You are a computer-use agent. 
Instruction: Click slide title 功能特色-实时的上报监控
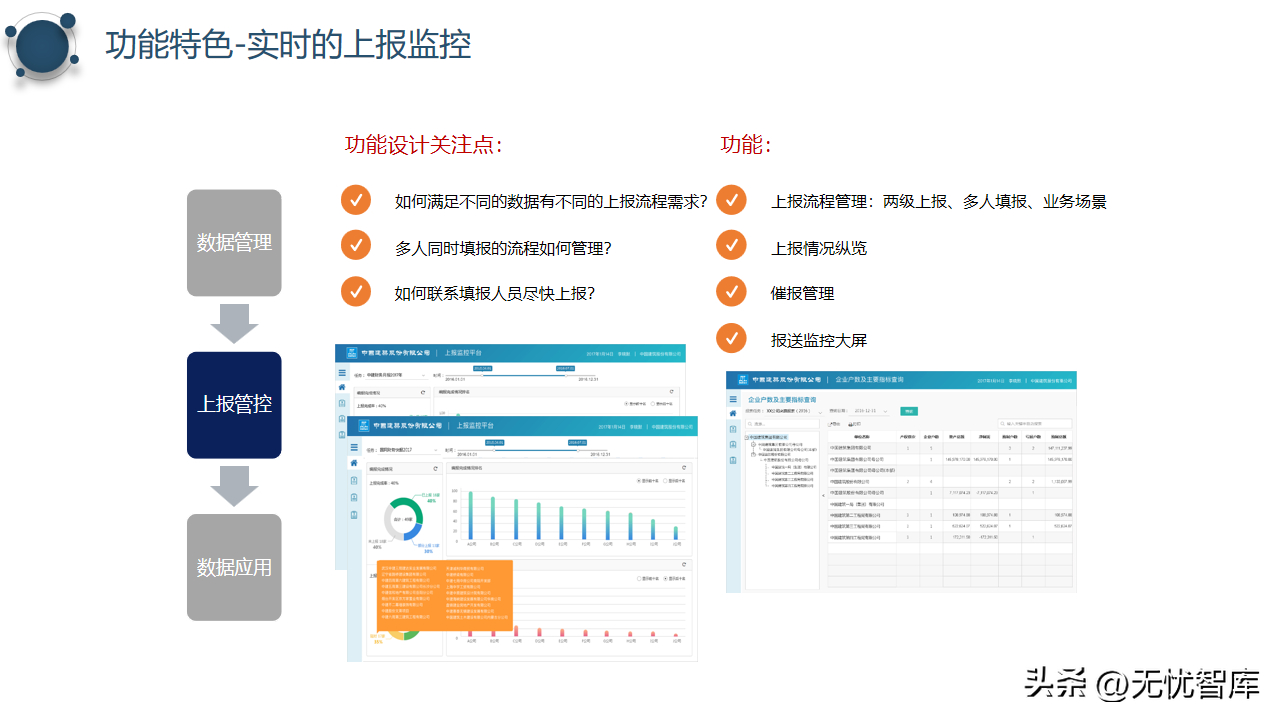point(288,45)
